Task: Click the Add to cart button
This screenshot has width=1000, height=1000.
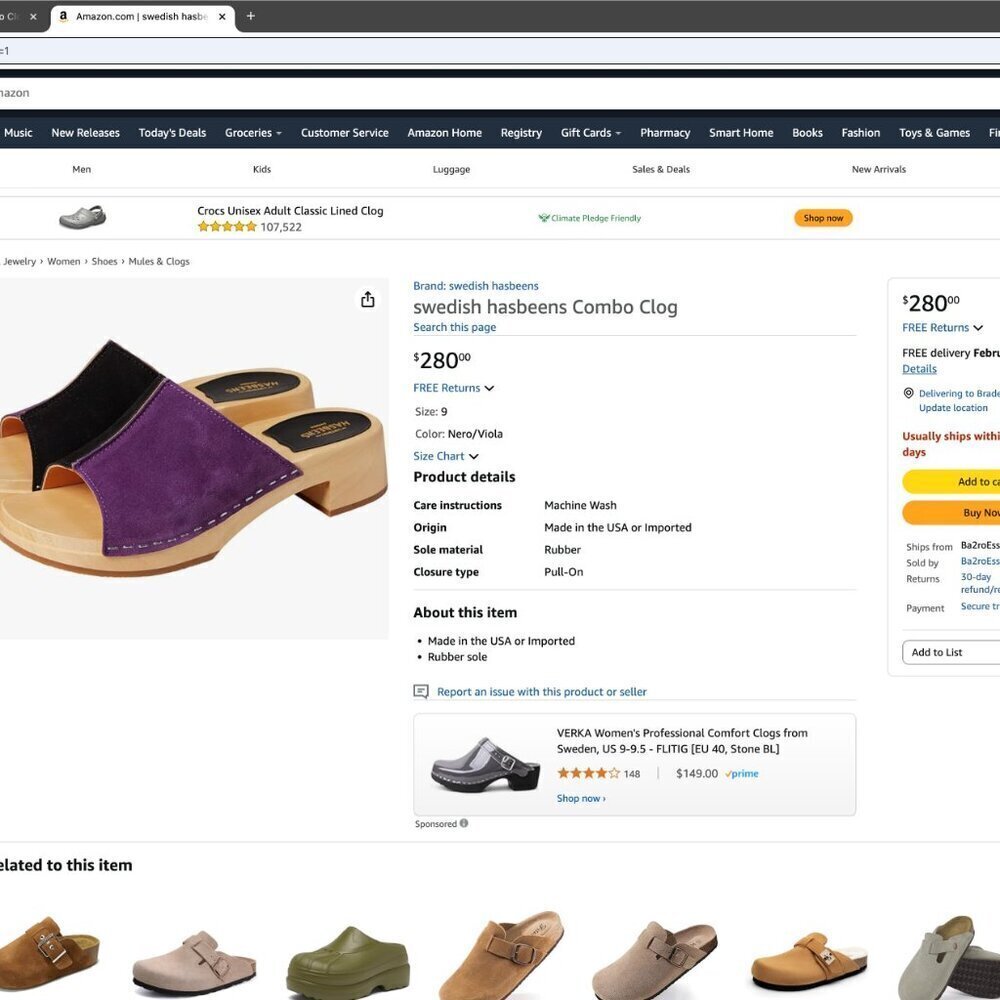Action: (x=951, y=482)
